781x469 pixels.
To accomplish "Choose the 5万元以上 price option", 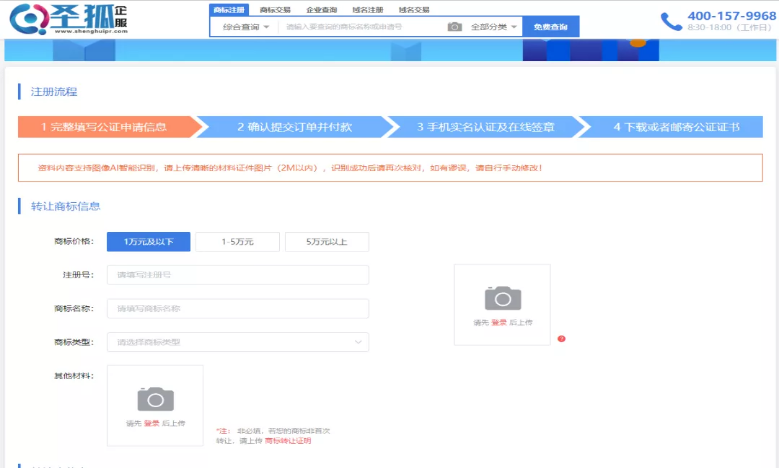I will point(327,242).
